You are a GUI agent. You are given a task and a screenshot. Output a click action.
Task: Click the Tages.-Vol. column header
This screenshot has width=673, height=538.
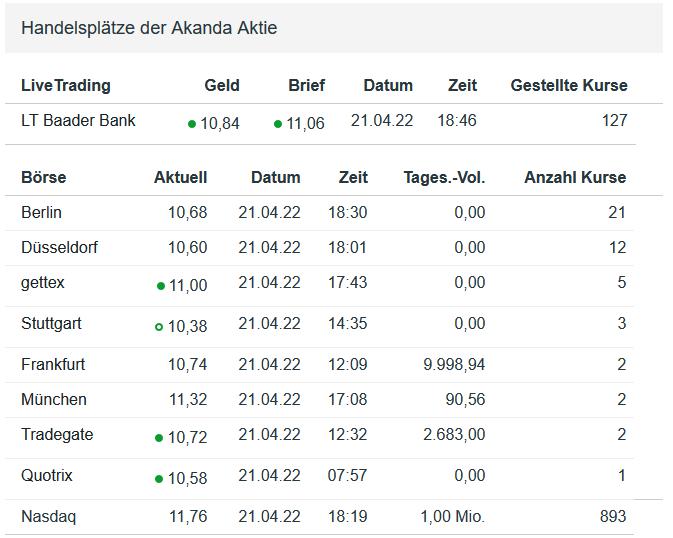tap(444, 177)
